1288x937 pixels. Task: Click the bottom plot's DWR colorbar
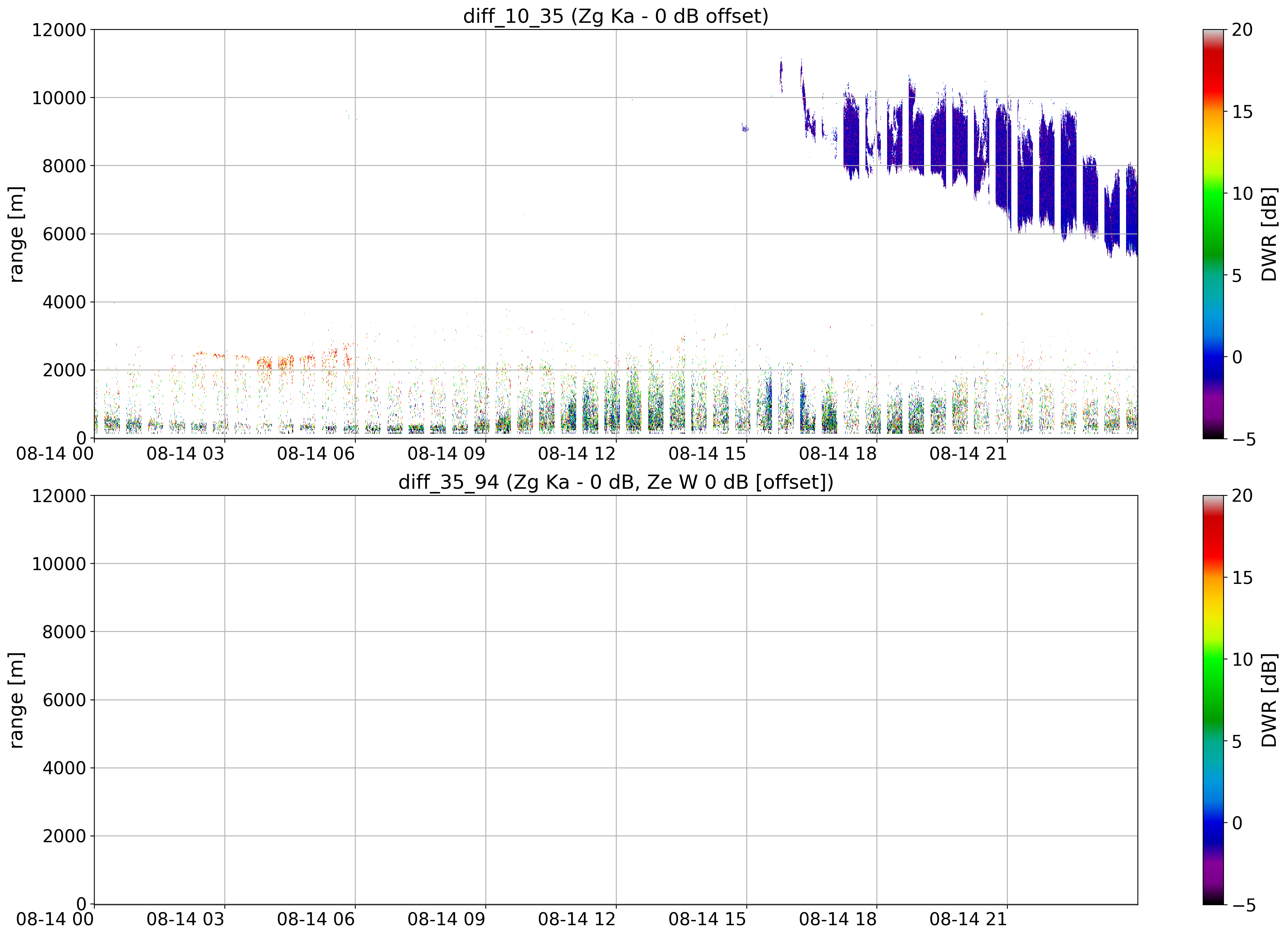pyautogui.click(x=1214, y=700)
